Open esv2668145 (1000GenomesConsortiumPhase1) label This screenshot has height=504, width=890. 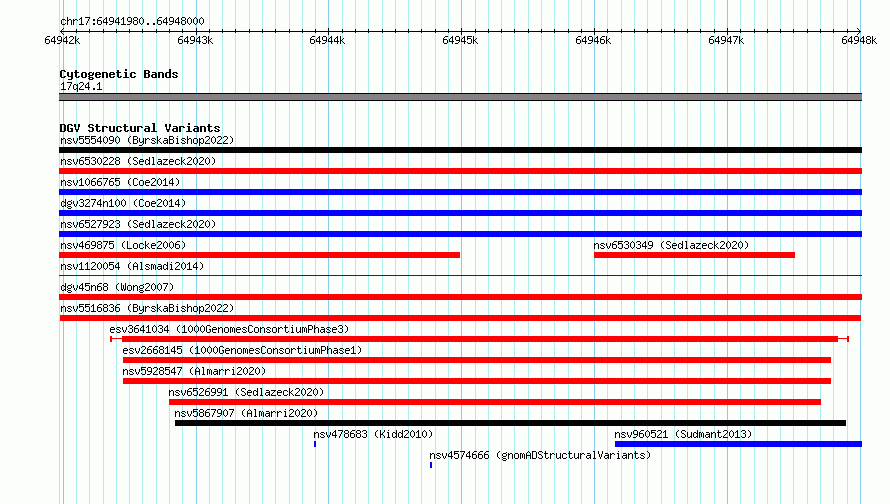point(242,350)
